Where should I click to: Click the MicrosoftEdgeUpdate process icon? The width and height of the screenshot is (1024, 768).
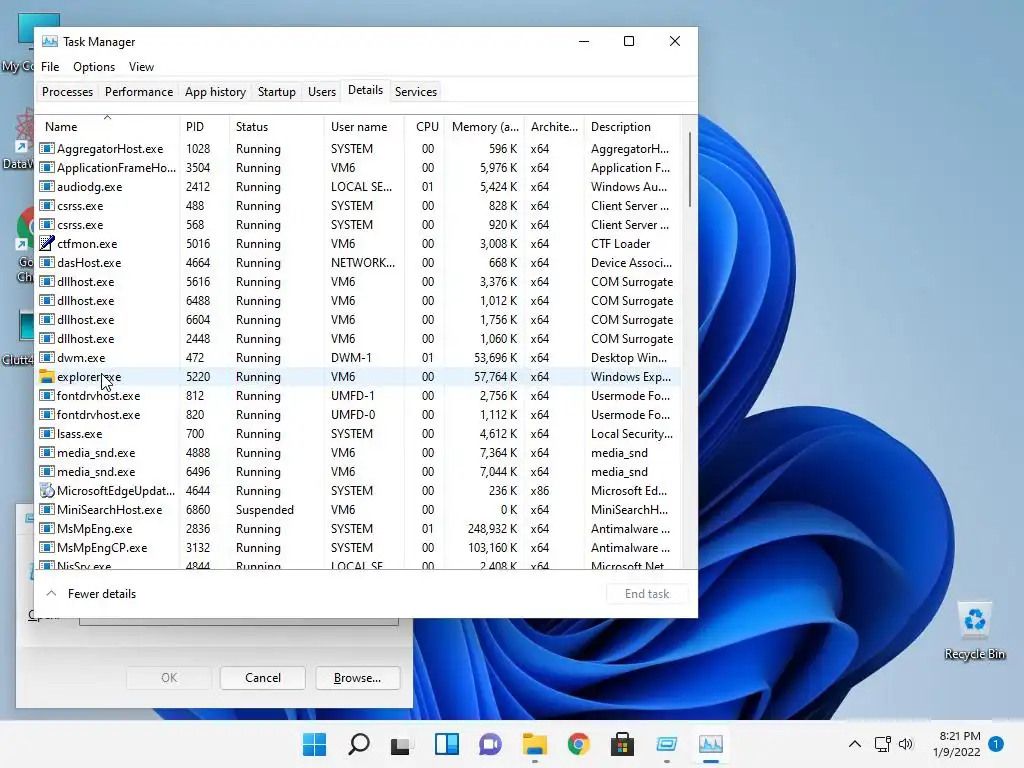pos(46,490)
